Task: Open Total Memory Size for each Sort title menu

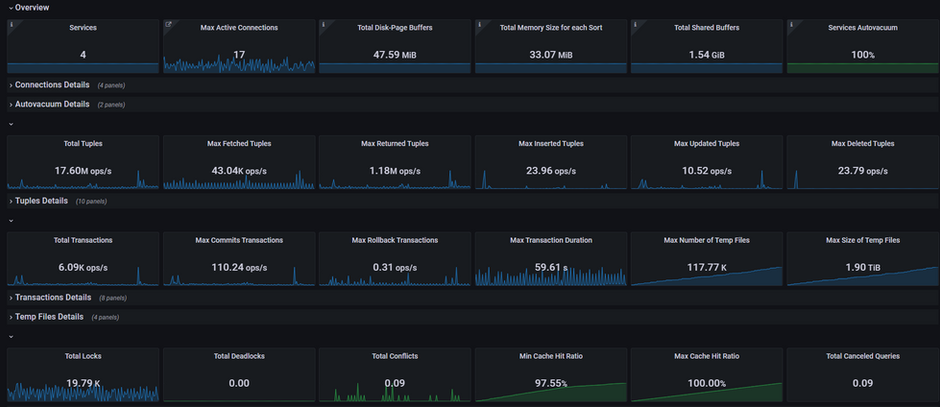Action: click(x=550, y=28)
